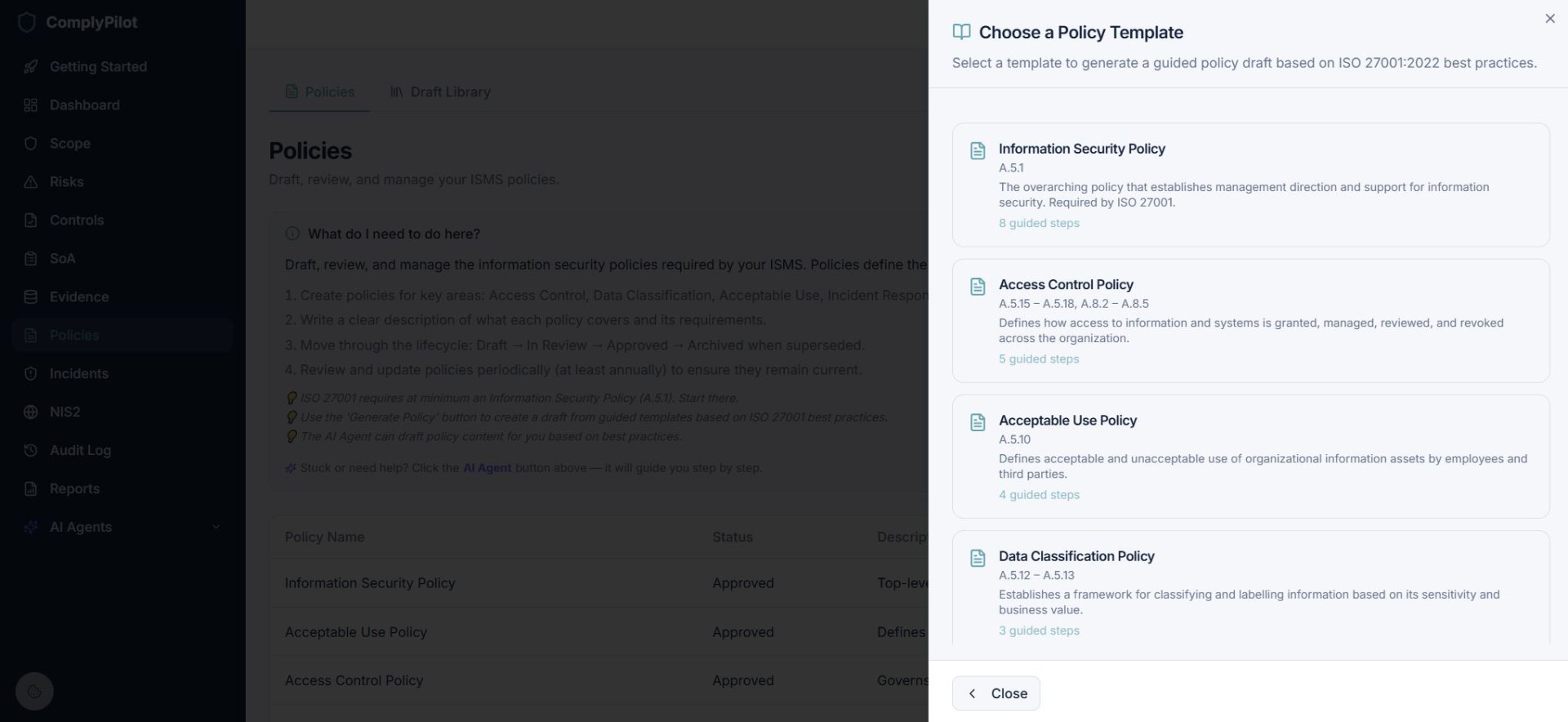Go to Dashboard in the sidebar
This screenshot has width=1568, height=722.
pyautogui.click(x=122, y=105)
